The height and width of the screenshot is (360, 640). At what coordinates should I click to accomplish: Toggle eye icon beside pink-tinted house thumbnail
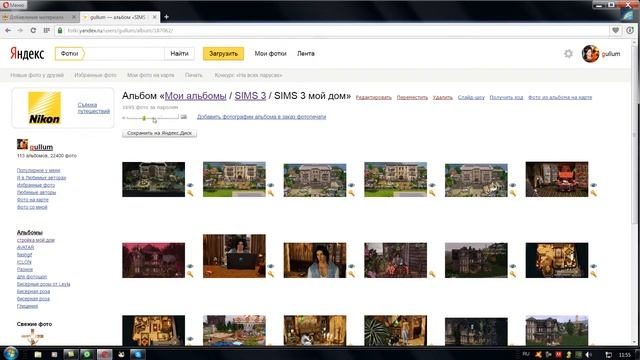(x=190, y=266)
